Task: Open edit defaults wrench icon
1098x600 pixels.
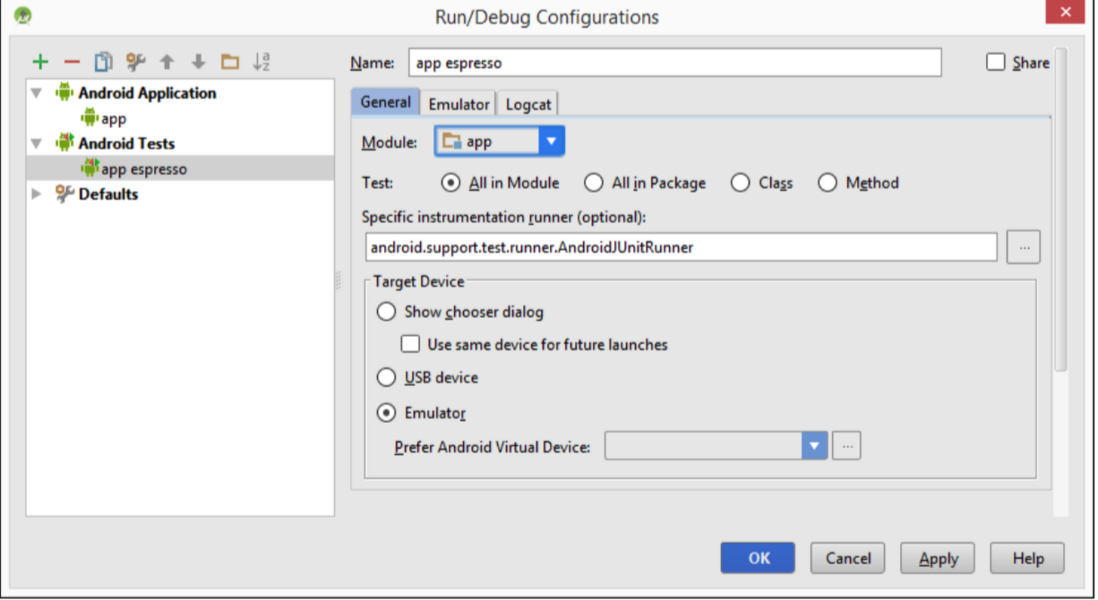Action: coord(135,62)
